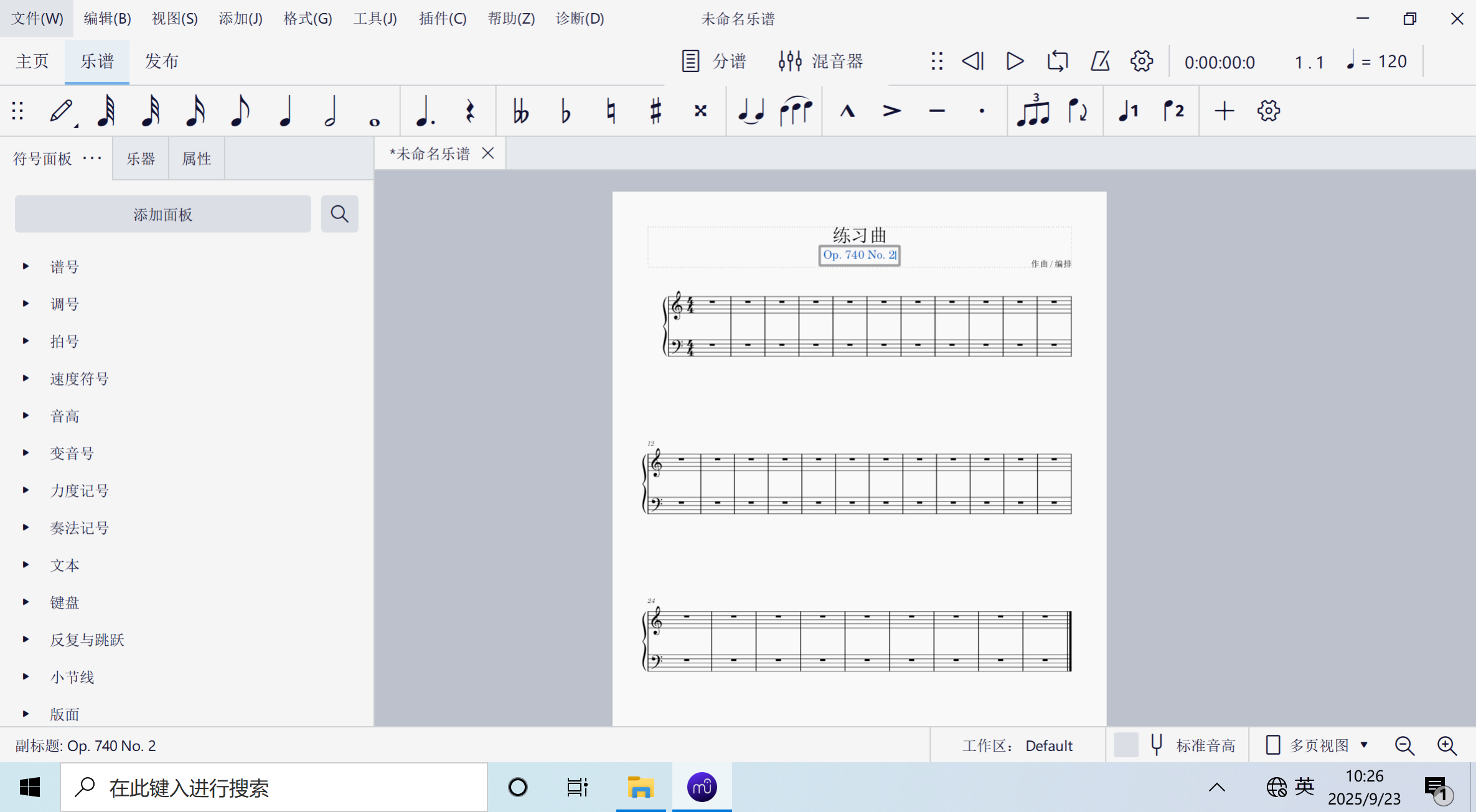
Task: Select the quarter note duration
Action: 286,112
